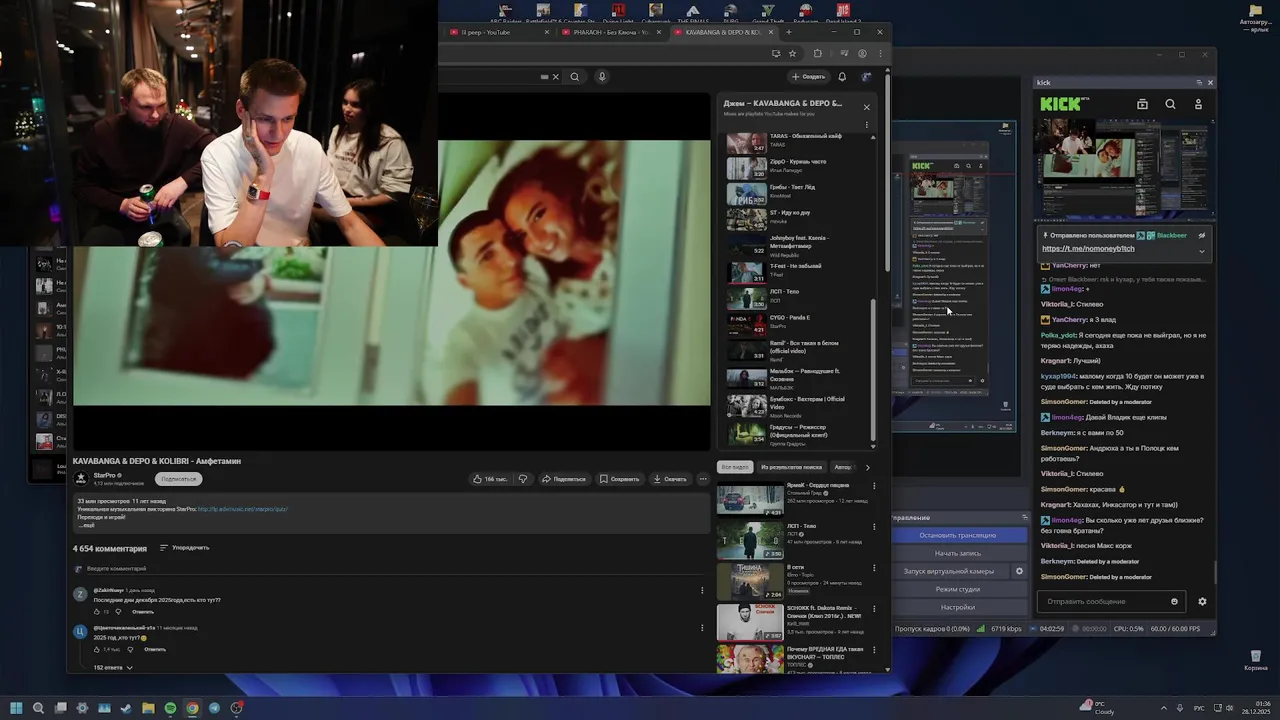This screenshot has height=720, width=1280.
Task: Open the media control icon in Chrome toolbar
Action: tap(844, 54)
